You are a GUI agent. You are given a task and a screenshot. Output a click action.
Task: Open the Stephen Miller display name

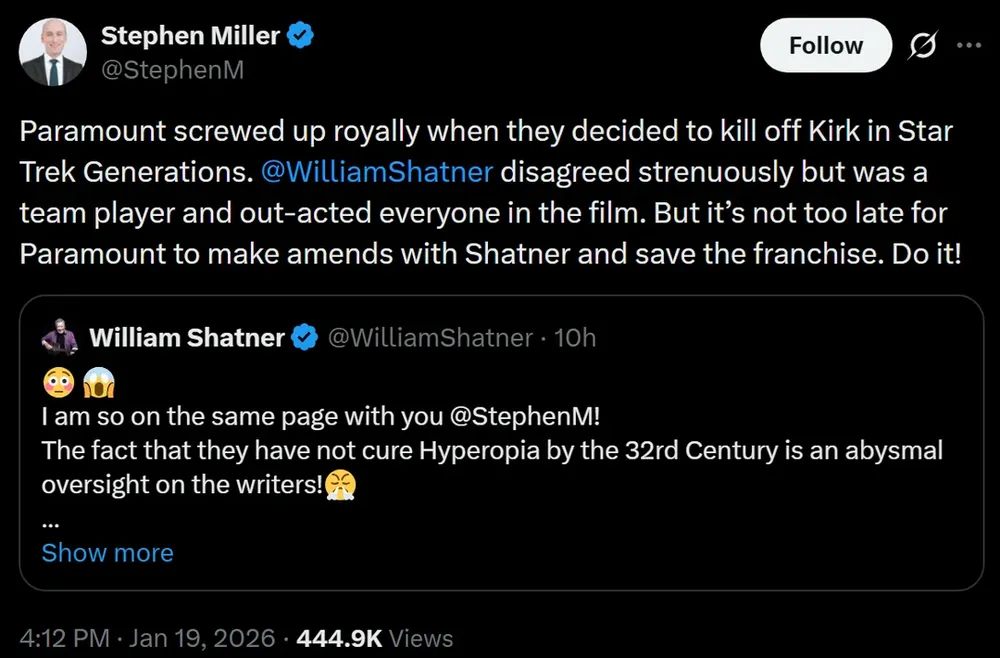tap(190, 37)
